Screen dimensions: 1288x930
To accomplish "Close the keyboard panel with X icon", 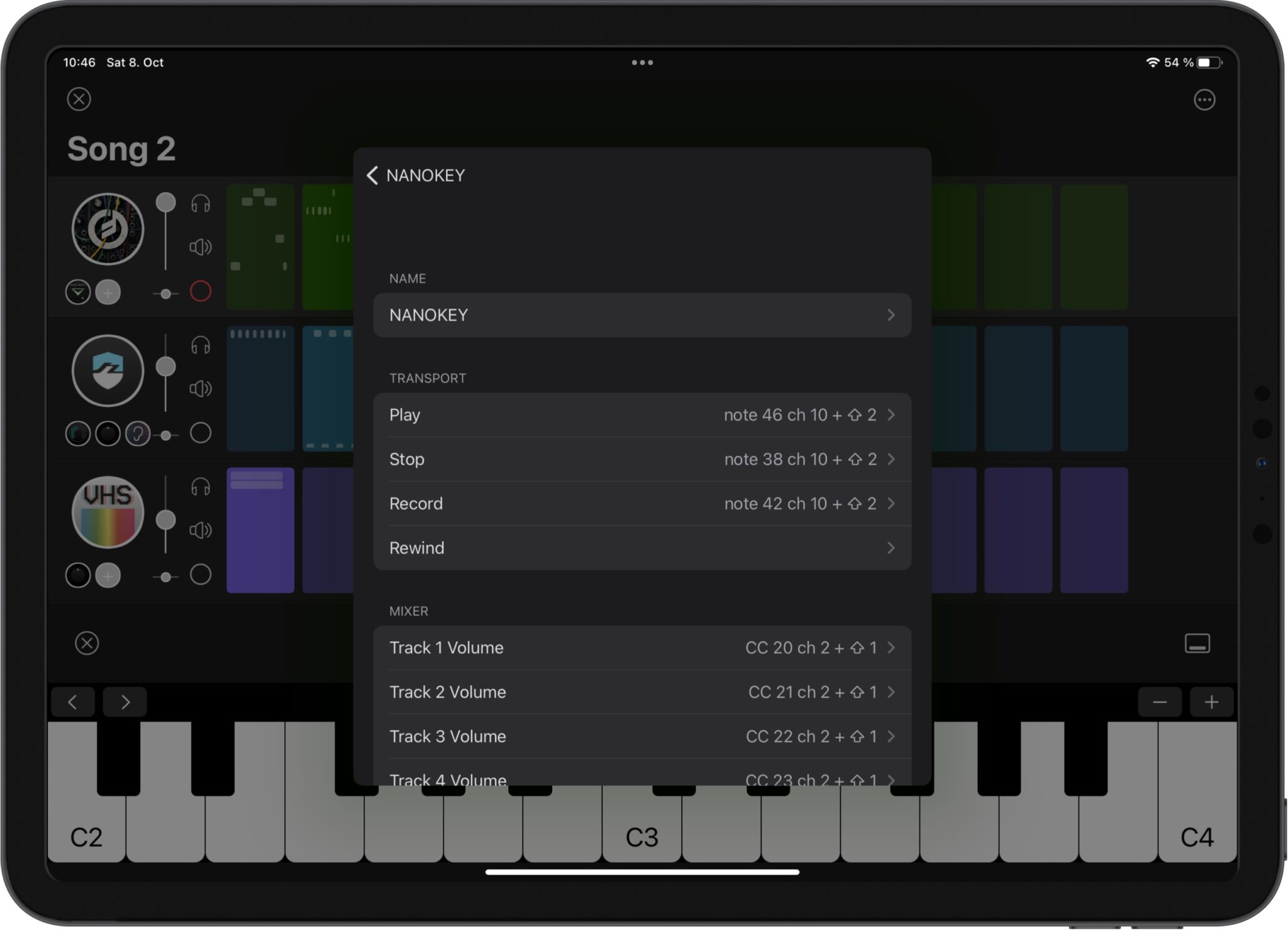I will [x=87, y=643].
